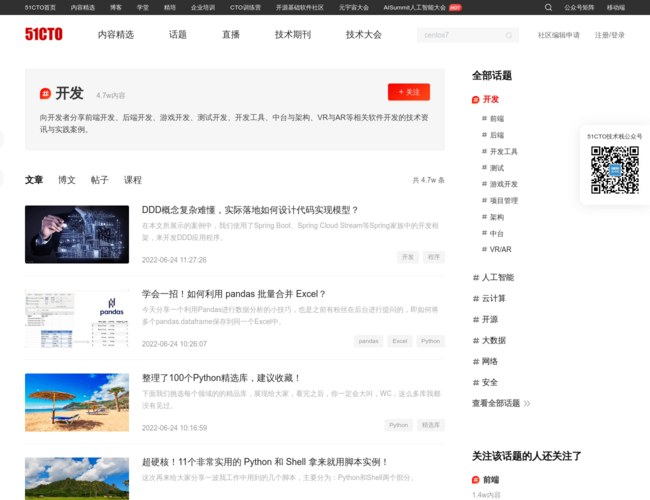Open # 人工智能 topic
650x500 pixels.
(493, 277)
